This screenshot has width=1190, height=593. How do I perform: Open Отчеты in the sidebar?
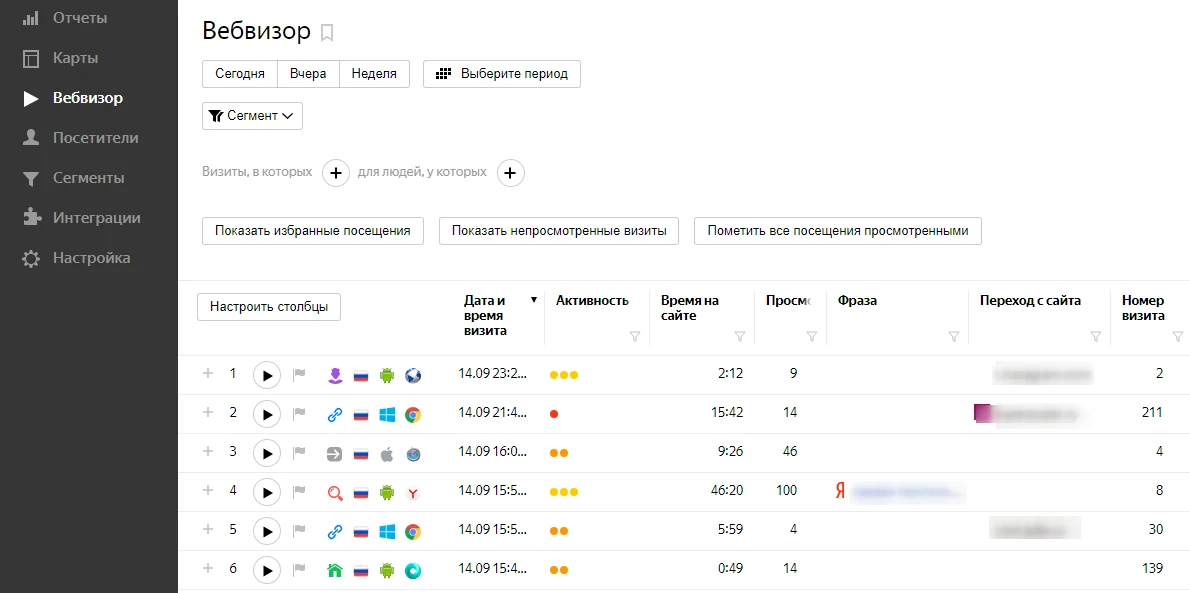click(80, 18)
